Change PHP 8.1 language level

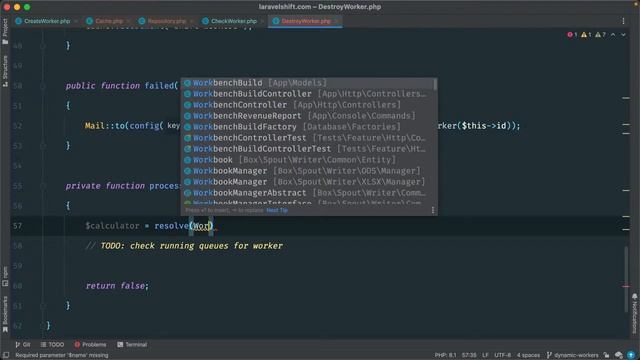click(445, 355)
